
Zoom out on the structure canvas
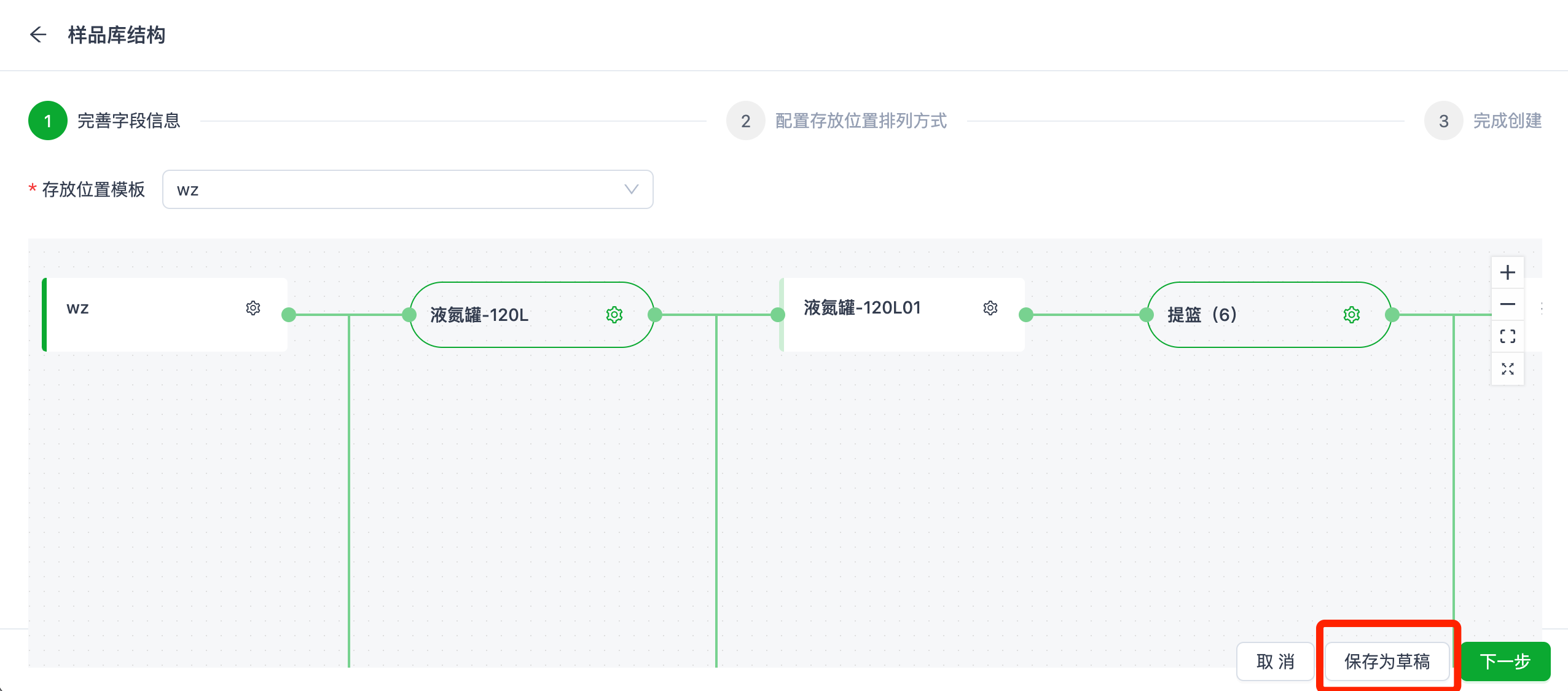(1508, 304)
